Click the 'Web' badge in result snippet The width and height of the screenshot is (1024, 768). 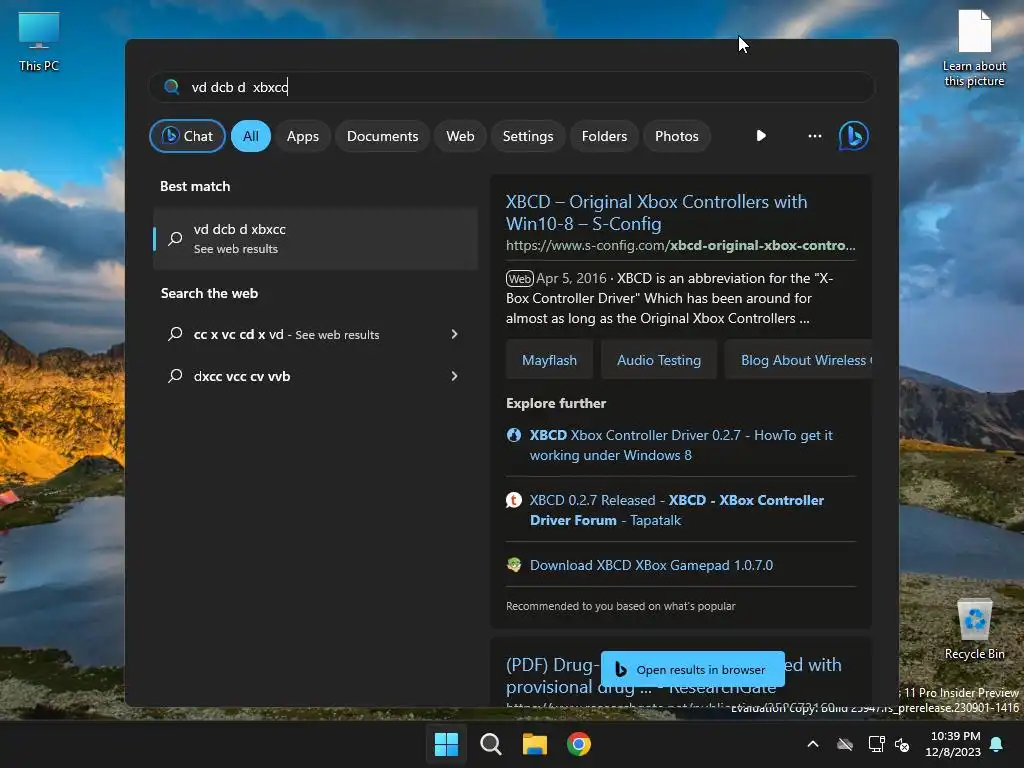point(520,279)
